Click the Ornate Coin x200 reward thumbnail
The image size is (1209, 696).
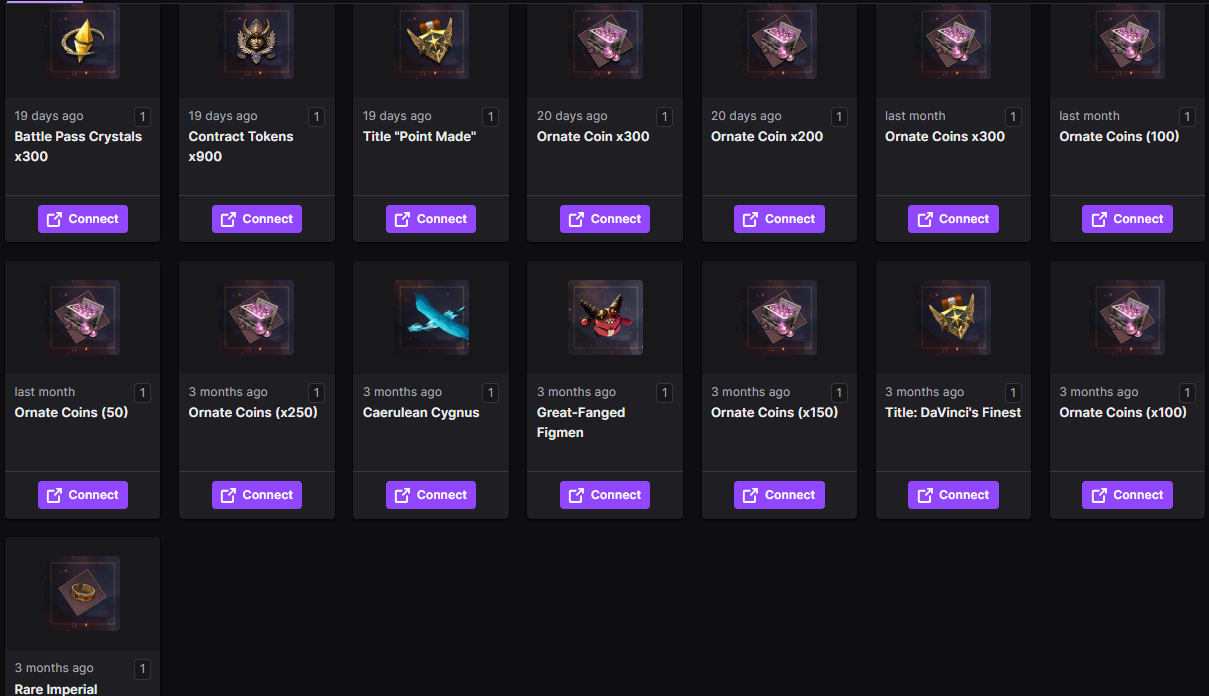pyautogui.click(x=779, y=42)
